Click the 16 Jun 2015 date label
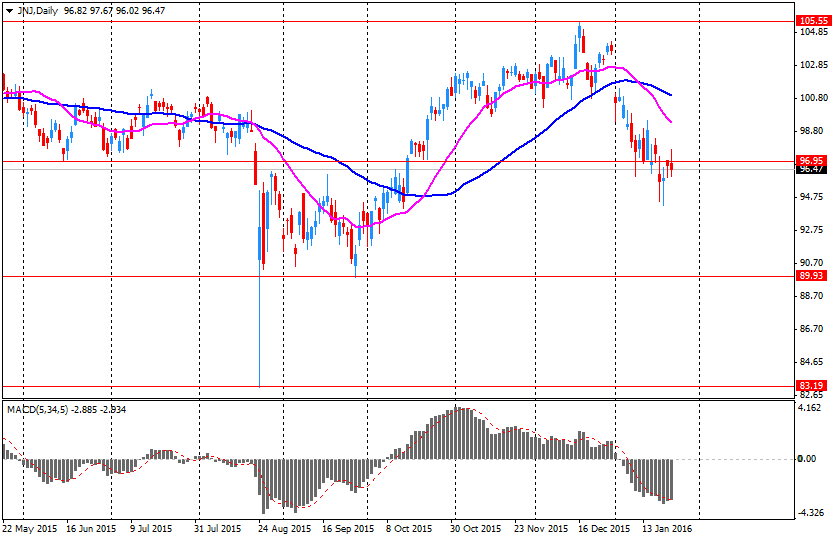Image resolution: width=834 pixels, height=537 pixels. (91, 528)
